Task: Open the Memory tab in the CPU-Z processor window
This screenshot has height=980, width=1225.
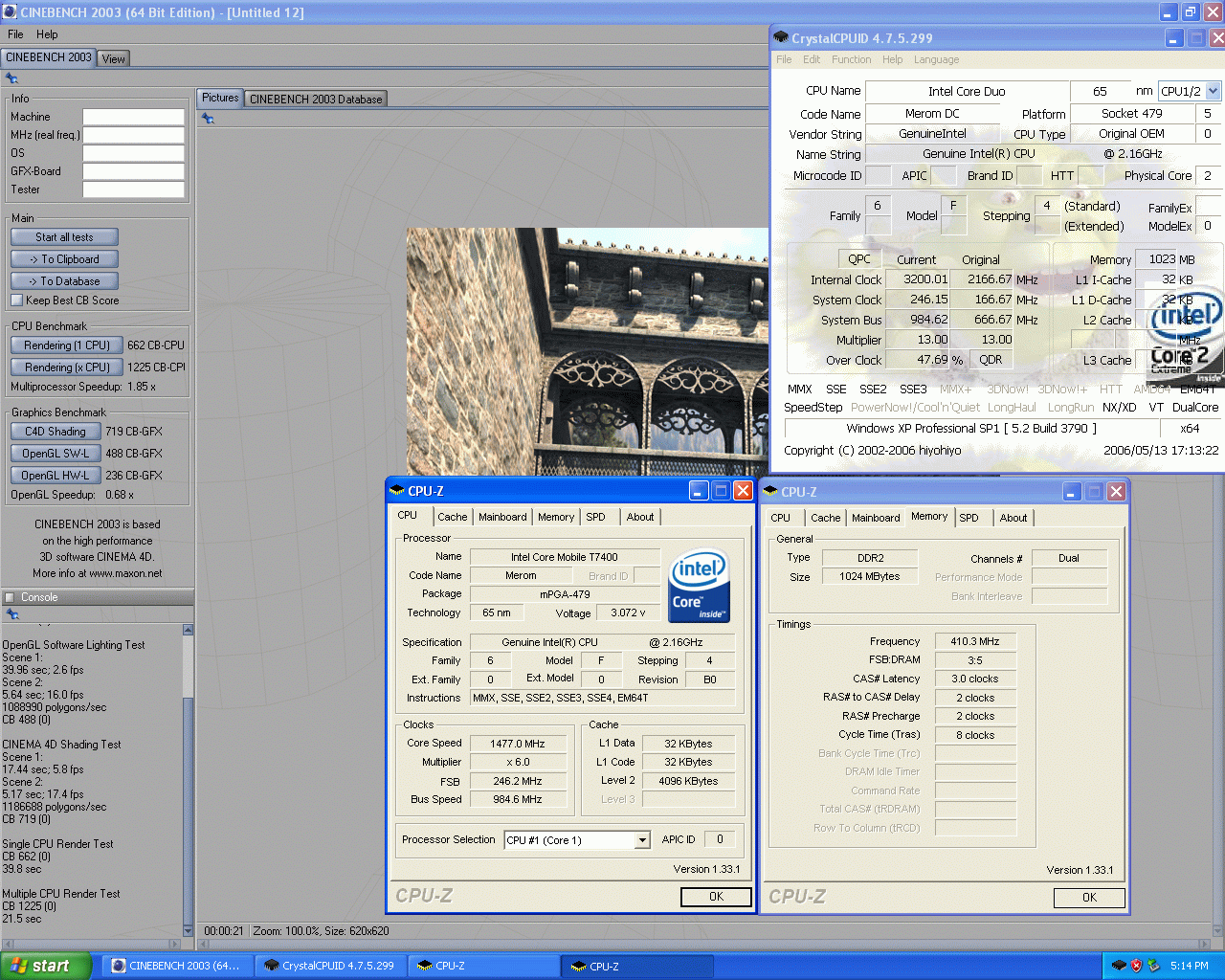Action: [556, 517]
